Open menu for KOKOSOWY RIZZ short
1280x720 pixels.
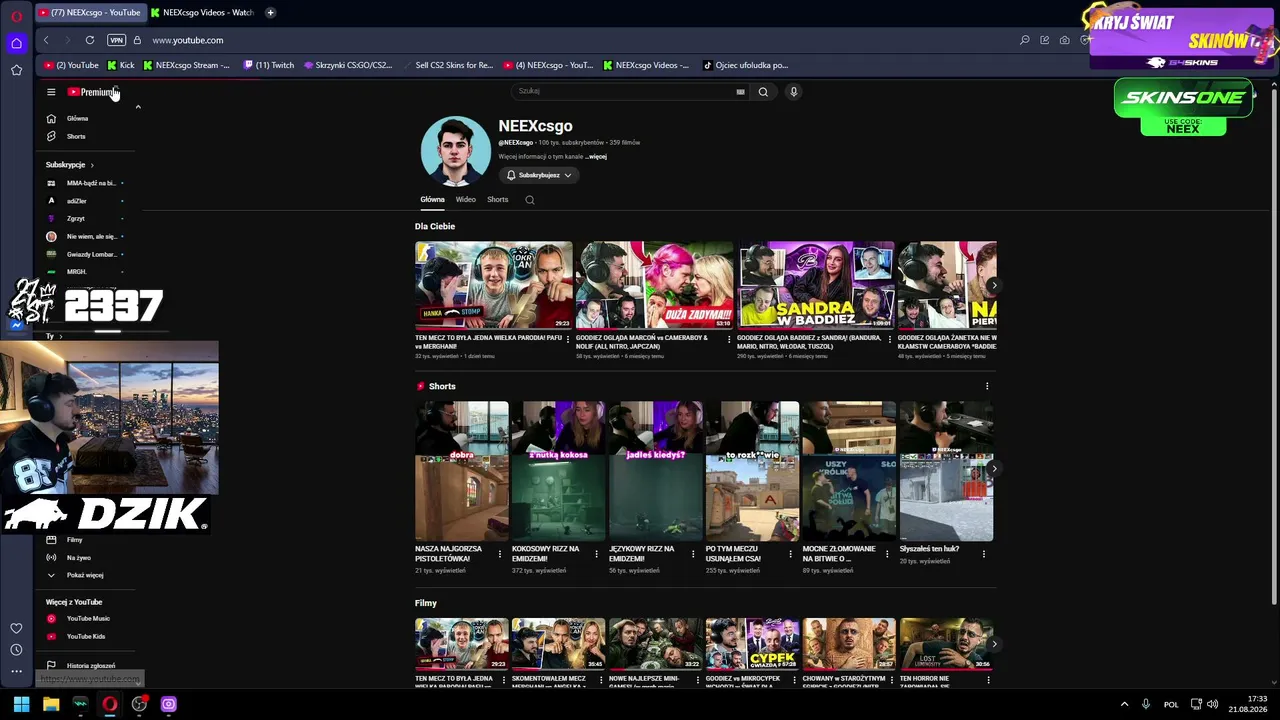pyautogui.click(x=597, y=553)
